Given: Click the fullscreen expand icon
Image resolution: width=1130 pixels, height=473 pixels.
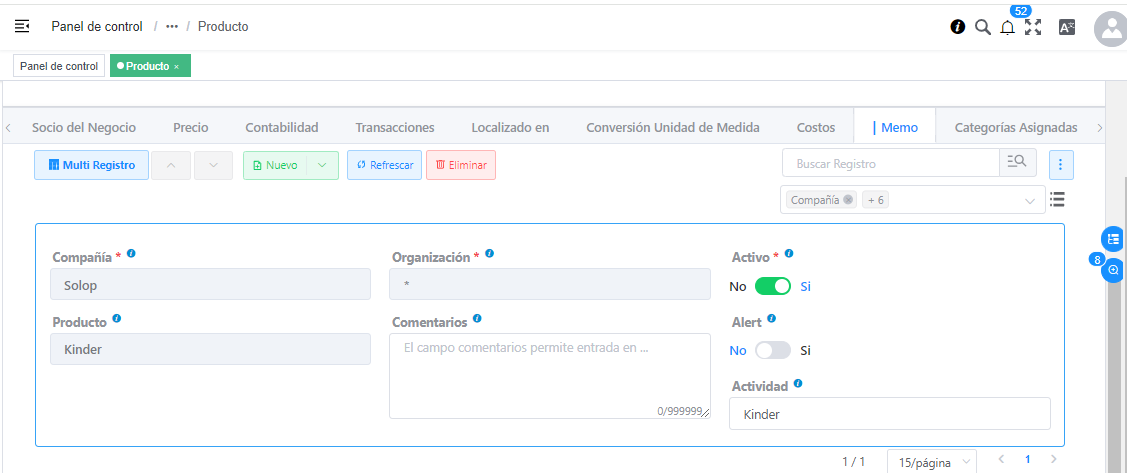Looking at the screenshot, I should pos(1033,27).
